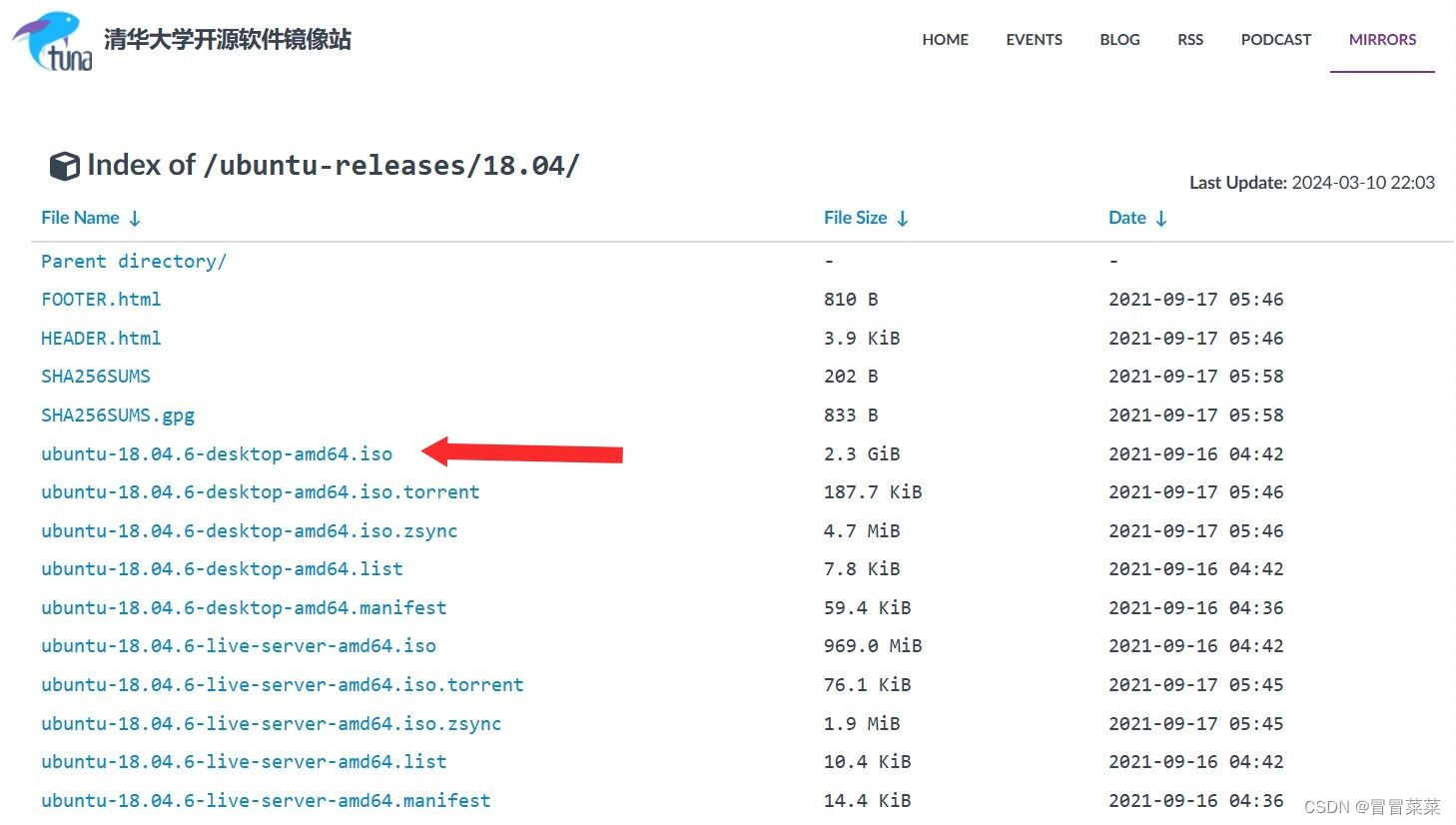Download the desktop-amd64.iso.zsync file
The width and height of the screenshot is (1456, 825).
250,531
